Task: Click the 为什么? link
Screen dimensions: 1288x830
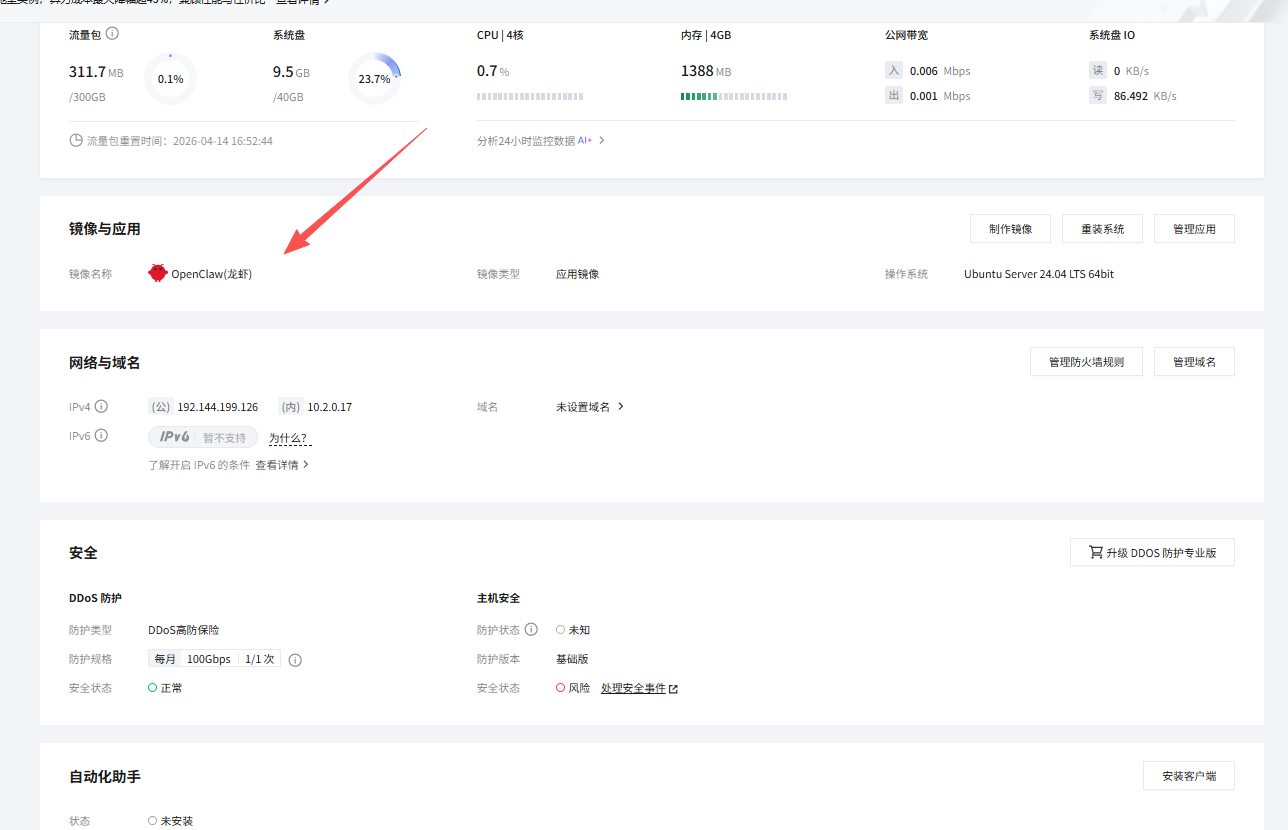Action: click(288, 438)
